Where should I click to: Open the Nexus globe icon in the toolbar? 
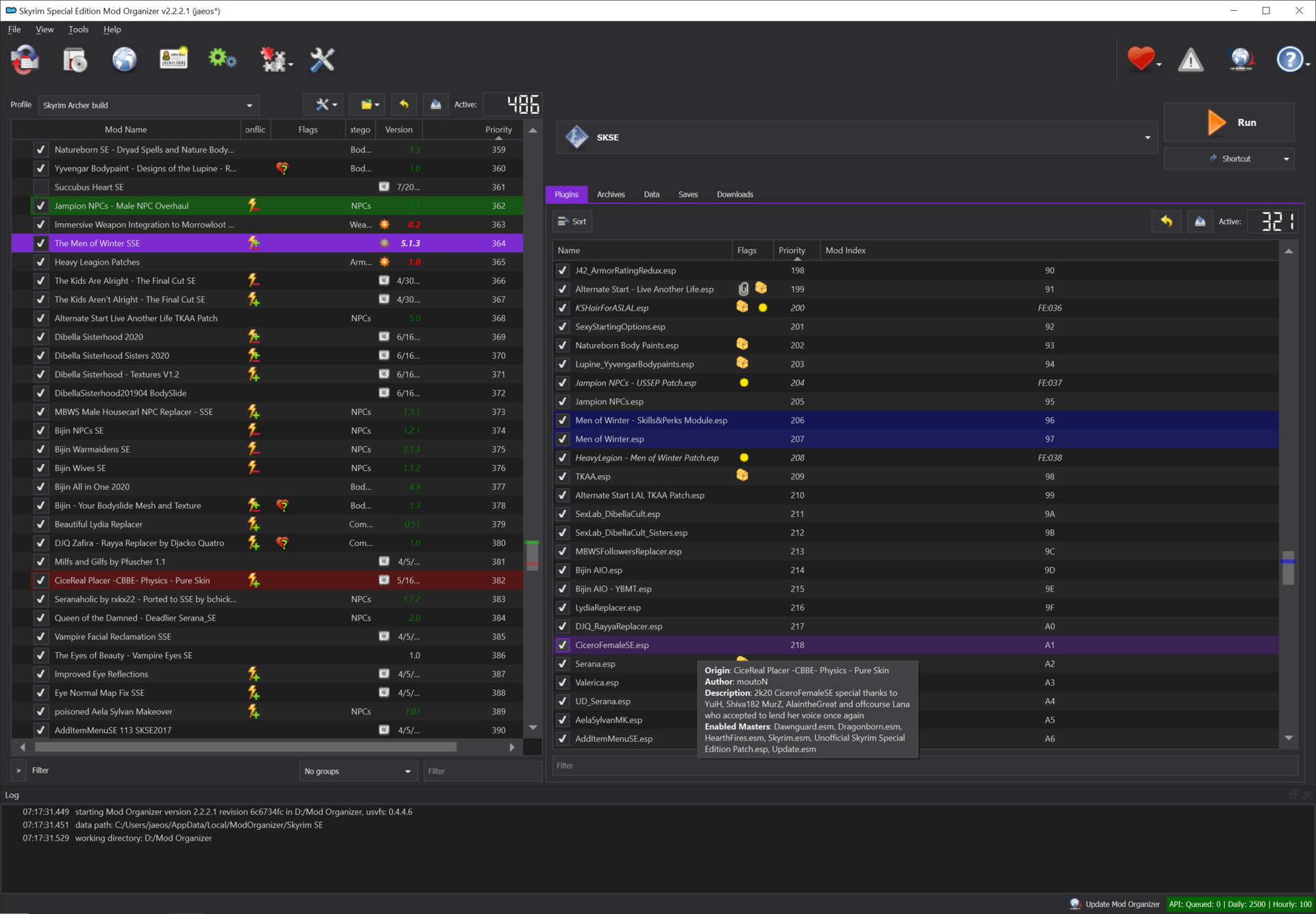[124, 60]
